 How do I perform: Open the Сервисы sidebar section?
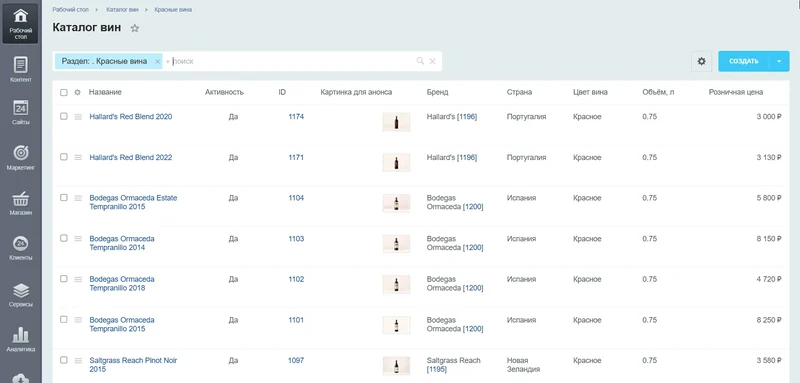(x=20, y=294)
